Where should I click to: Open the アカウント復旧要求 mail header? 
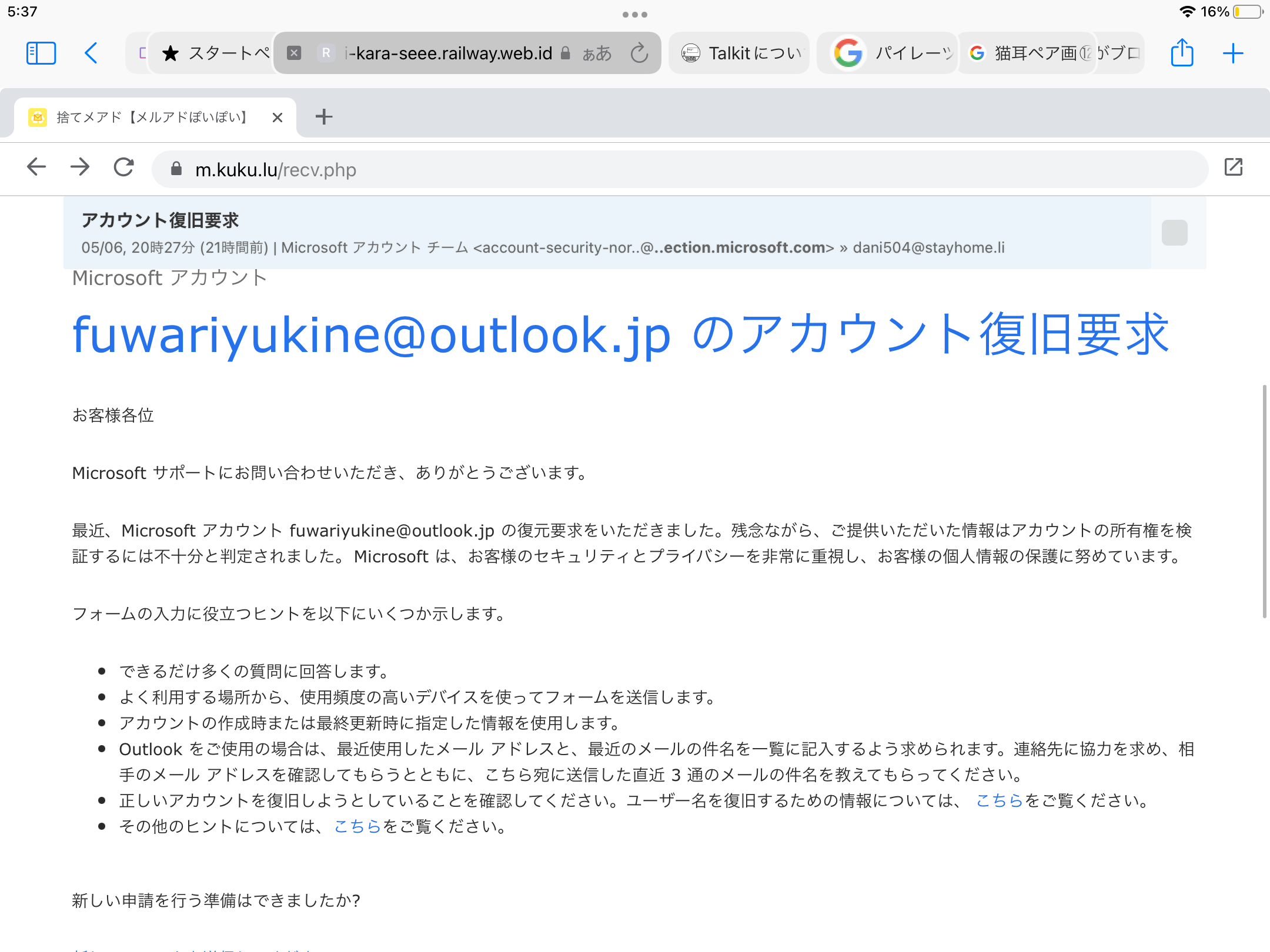[607, 233]
